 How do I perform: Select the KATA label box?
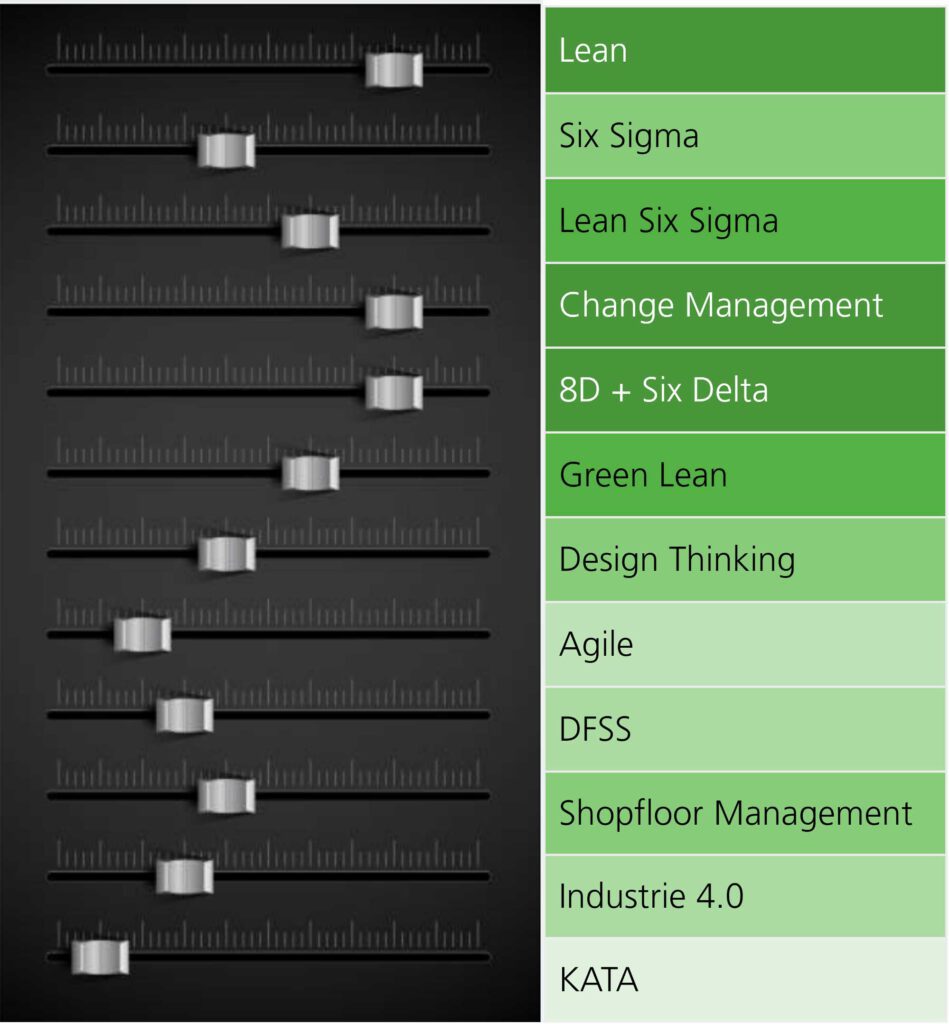745,980
